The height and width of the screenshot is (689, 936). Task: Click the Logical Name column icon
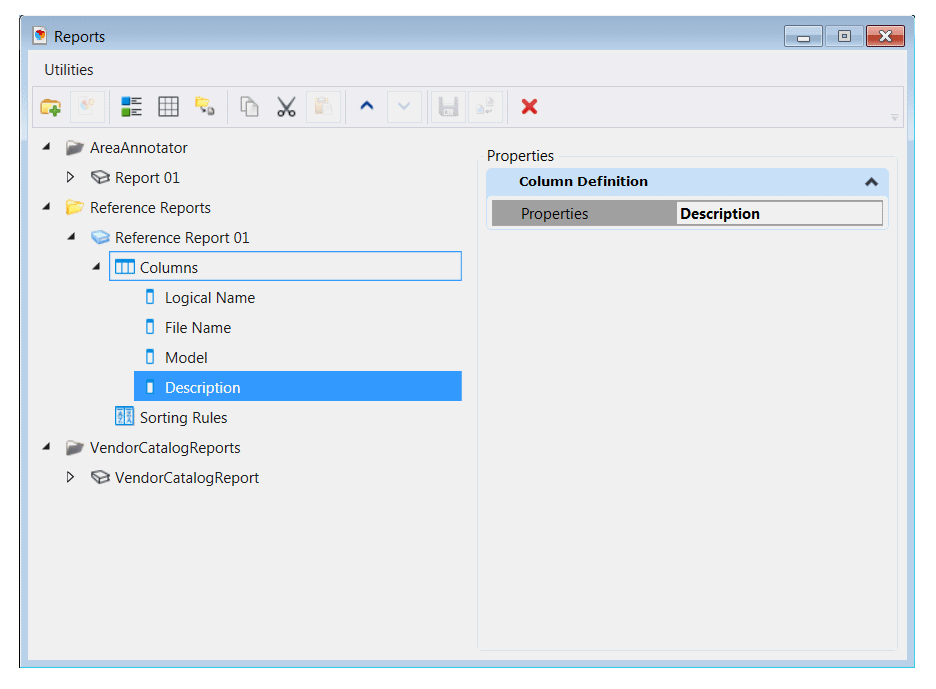[x=150, y=297]
